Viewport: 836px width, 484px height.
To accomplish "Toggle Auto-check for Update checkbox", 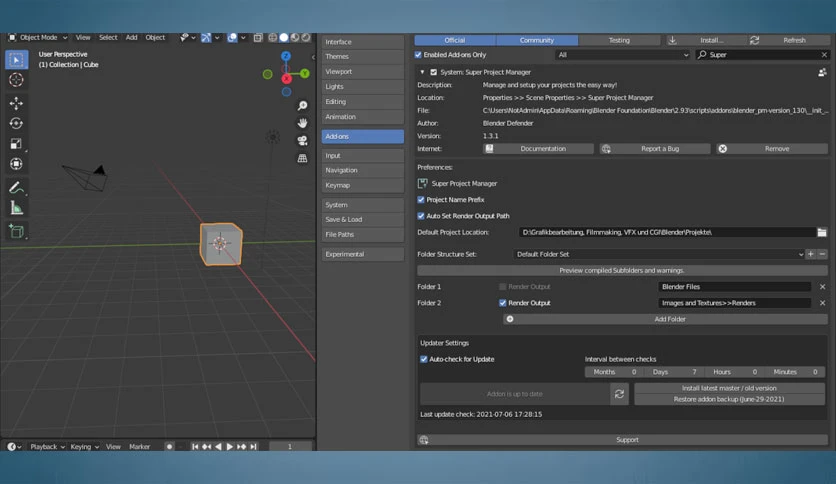I will 424,359.
